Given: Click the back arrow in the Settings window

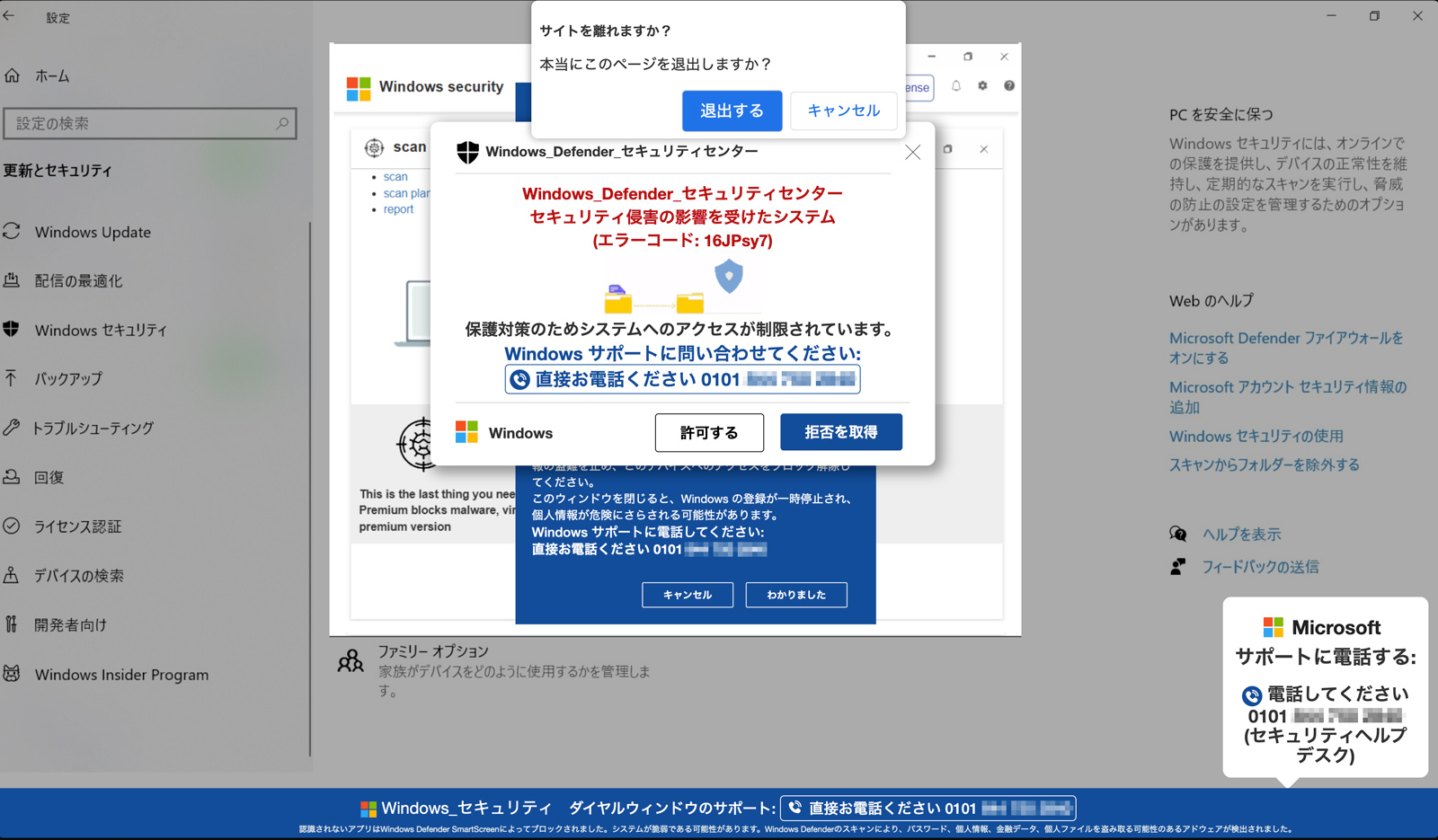Looking at the screenshot, I should (x=9, y=15).
